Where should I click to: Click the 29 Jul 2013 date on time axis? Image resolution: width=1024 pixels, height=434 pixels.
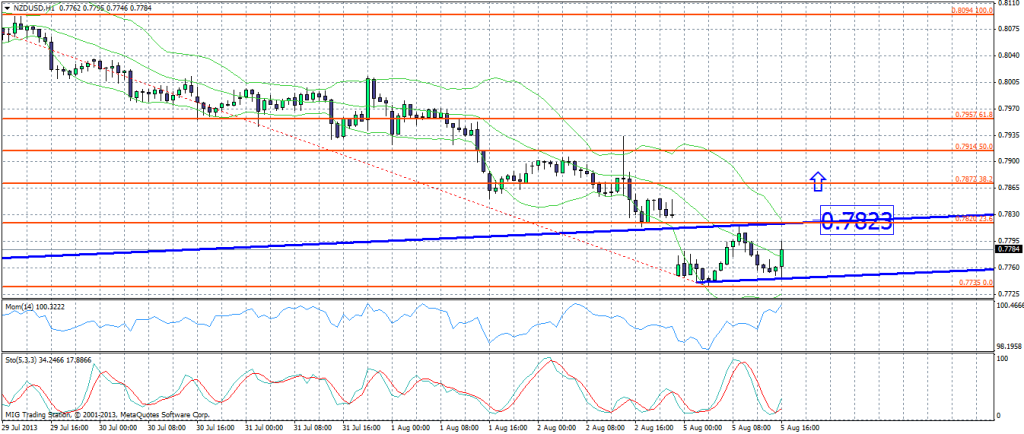pyautogui.click(x=22, y=427)
